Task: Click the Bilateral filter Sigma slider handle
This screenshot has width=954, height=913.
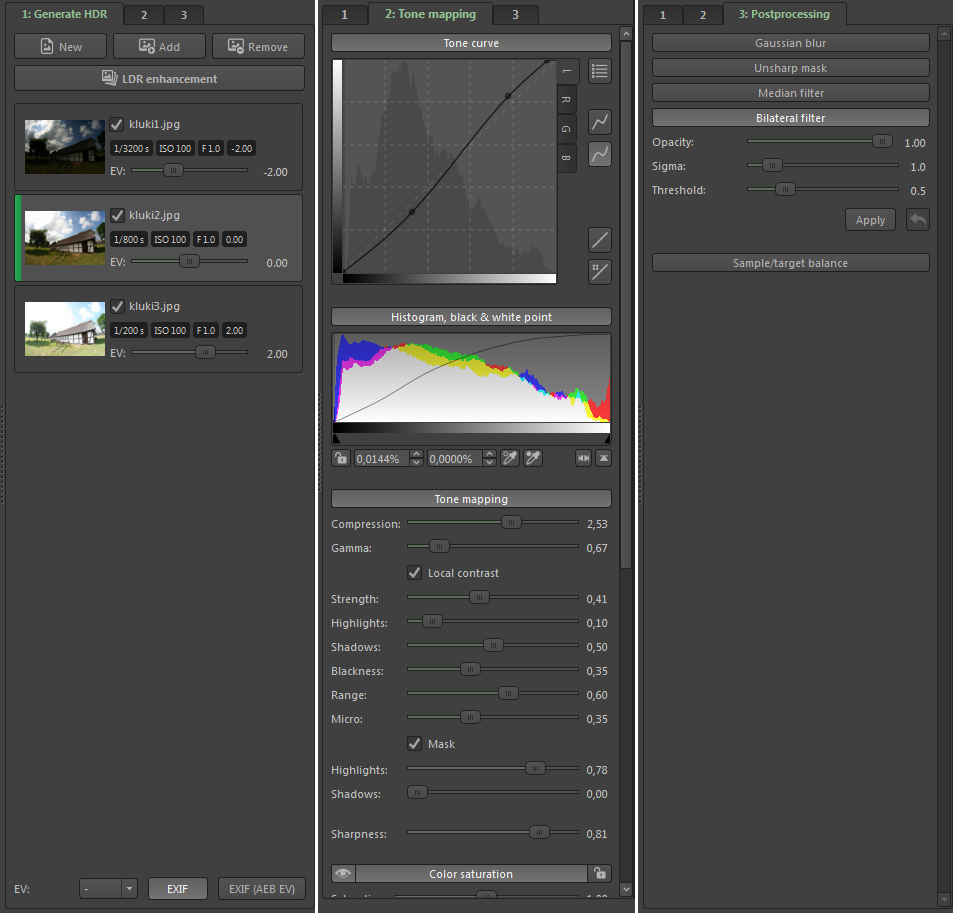Action: pos(772,165)
